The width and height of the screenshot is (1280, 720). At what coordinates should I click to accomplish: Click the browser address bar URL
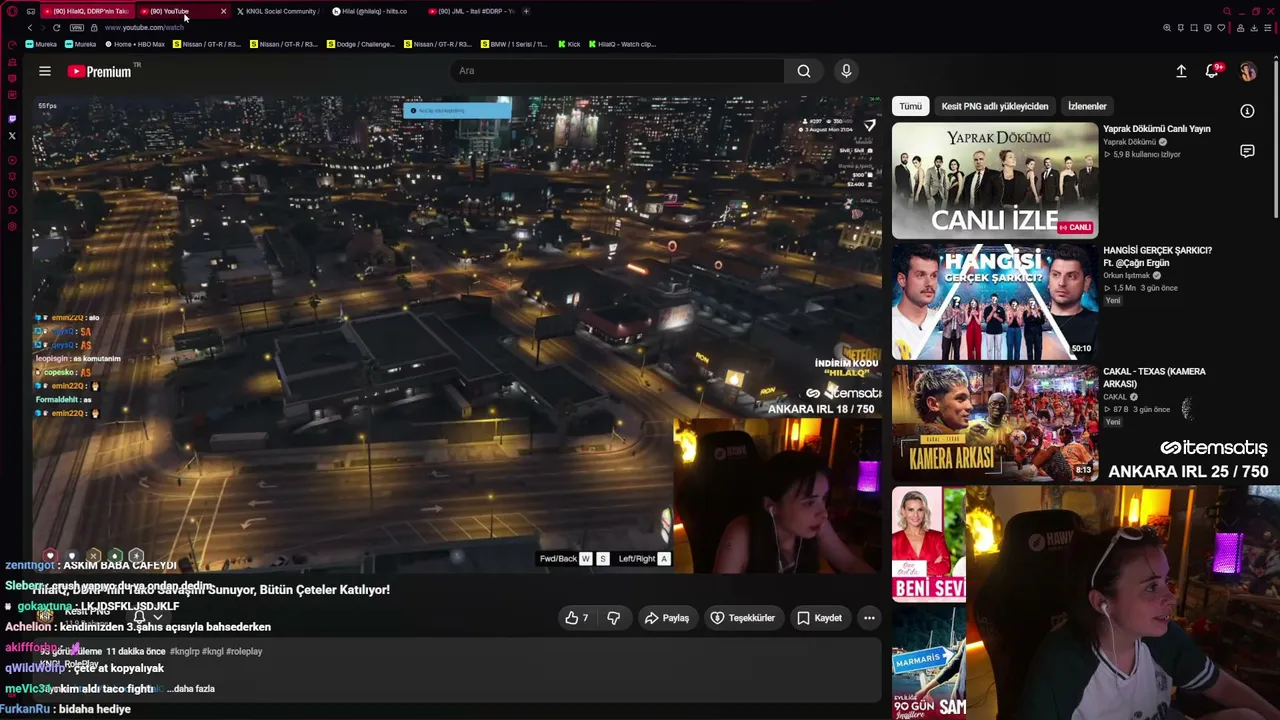(x=144, y=28)
